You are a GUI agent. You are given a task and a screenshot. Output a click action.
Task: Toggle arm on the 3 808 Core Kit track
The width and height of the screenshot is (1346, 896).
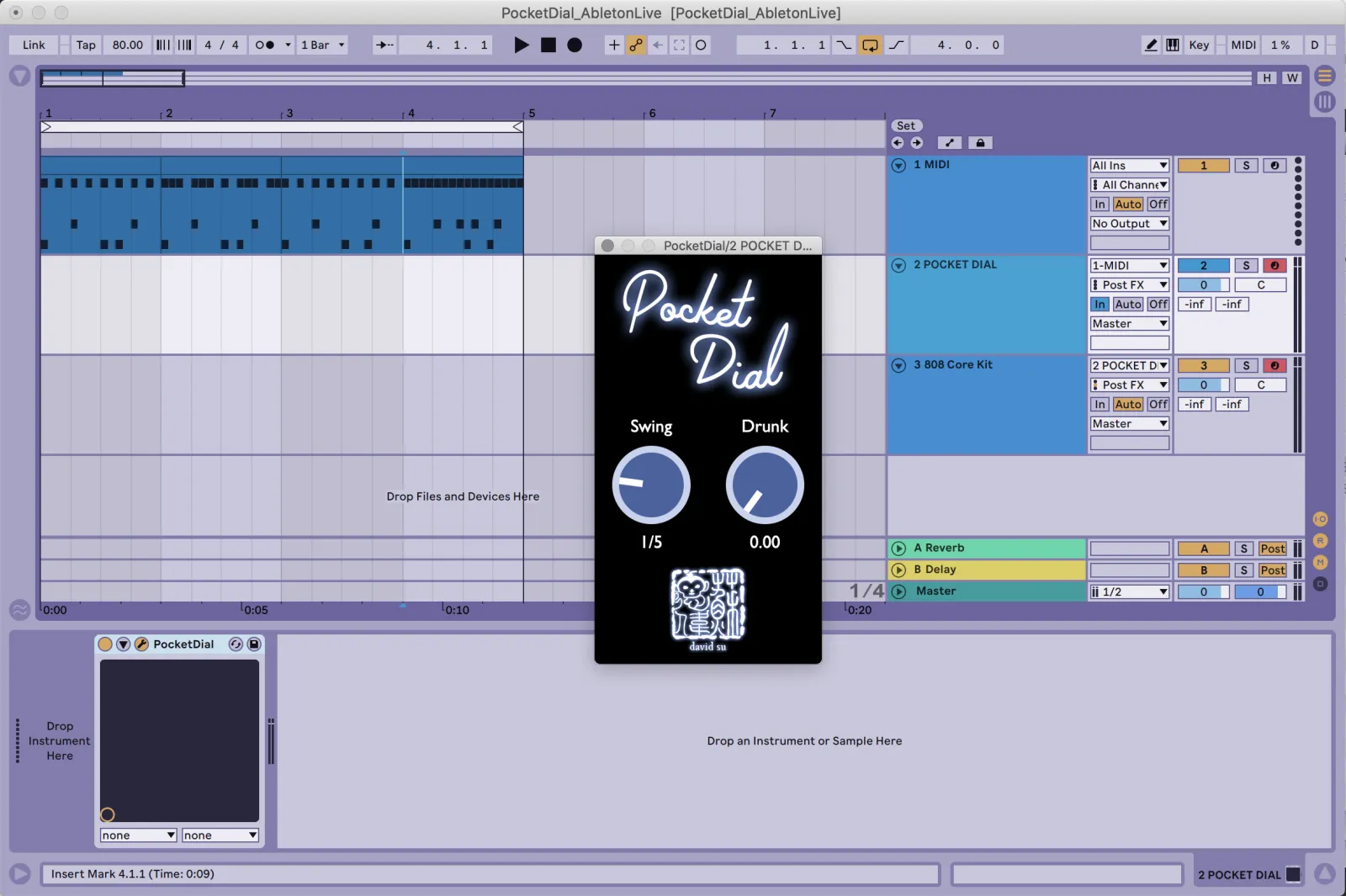click(x=1274, y=366)
